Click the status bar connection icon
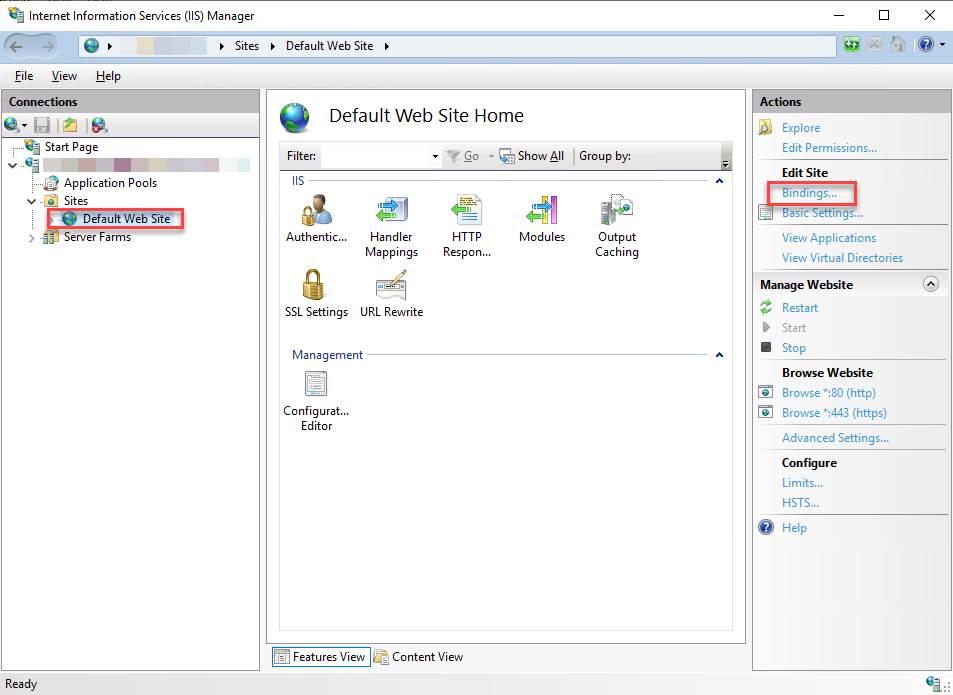953x695 pixels. coord(933,683)
